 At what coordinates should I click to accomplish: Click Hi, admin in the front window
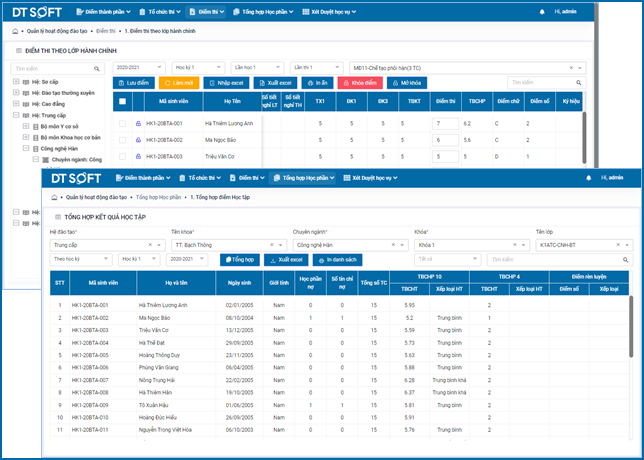coord(612,178)
